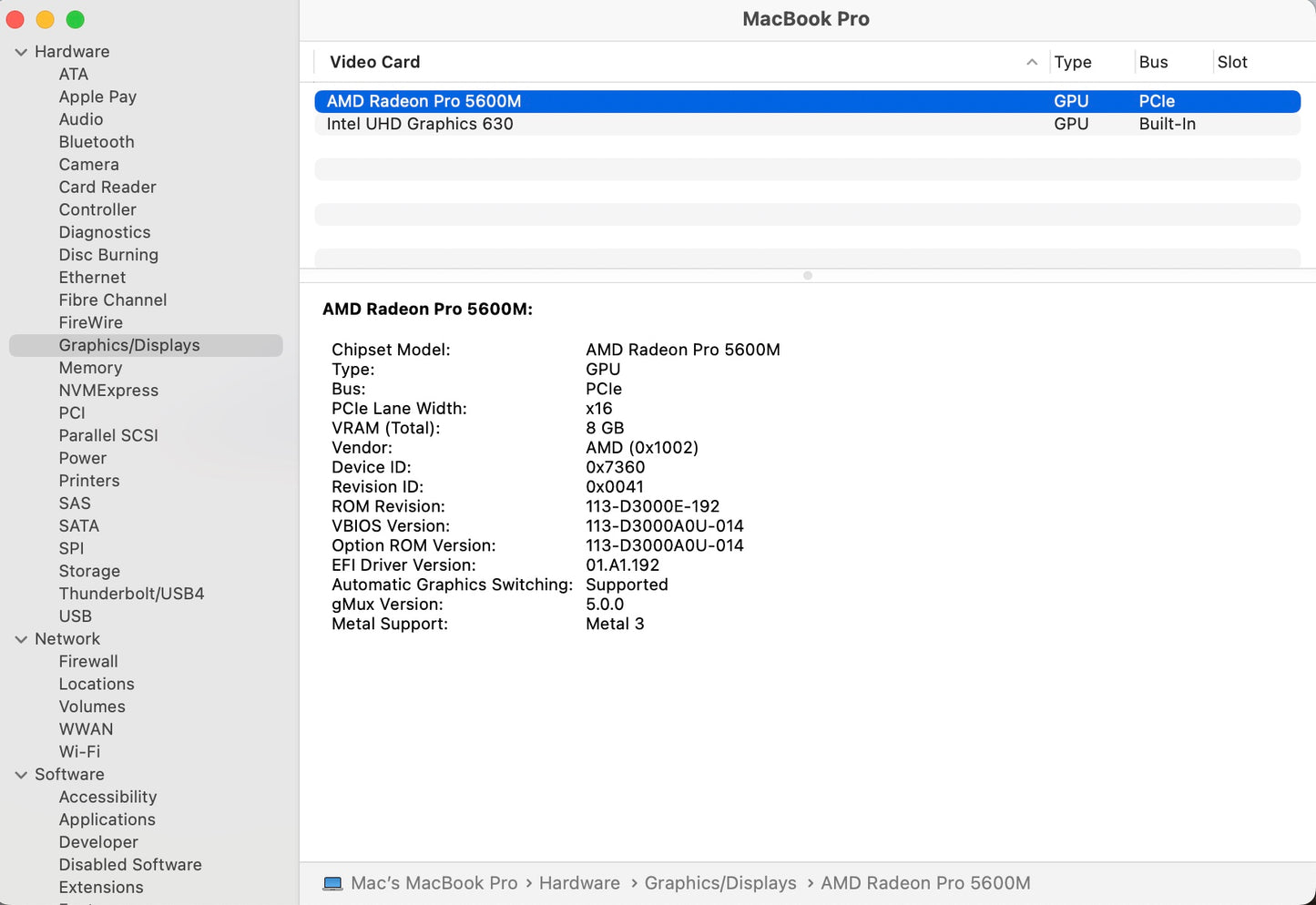Select AMD Radeon Pro 5600M in the video card list

coord(423,101)
